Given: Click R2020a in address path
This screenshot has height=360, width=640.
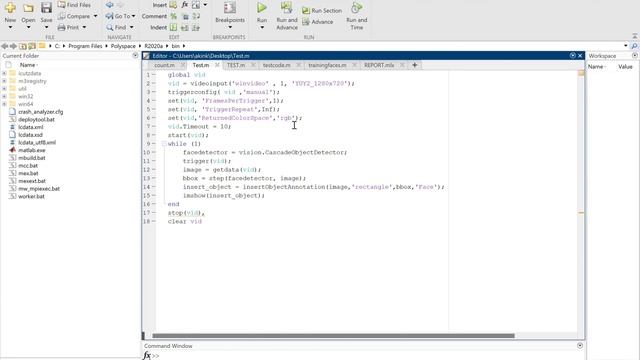Looking at the screenshot, I should (153, 46).
